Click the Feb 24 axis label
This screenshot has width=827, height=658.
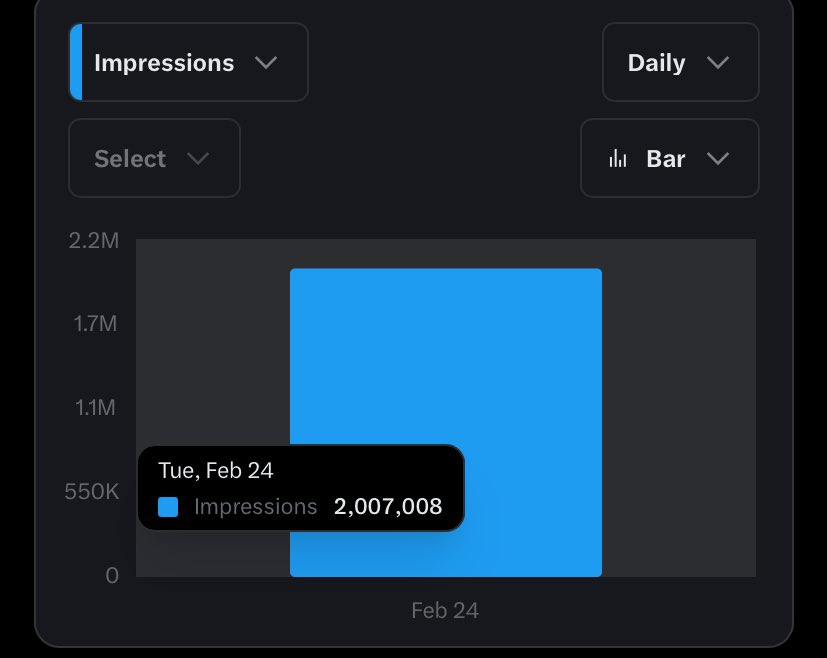(x=444, y=610)
